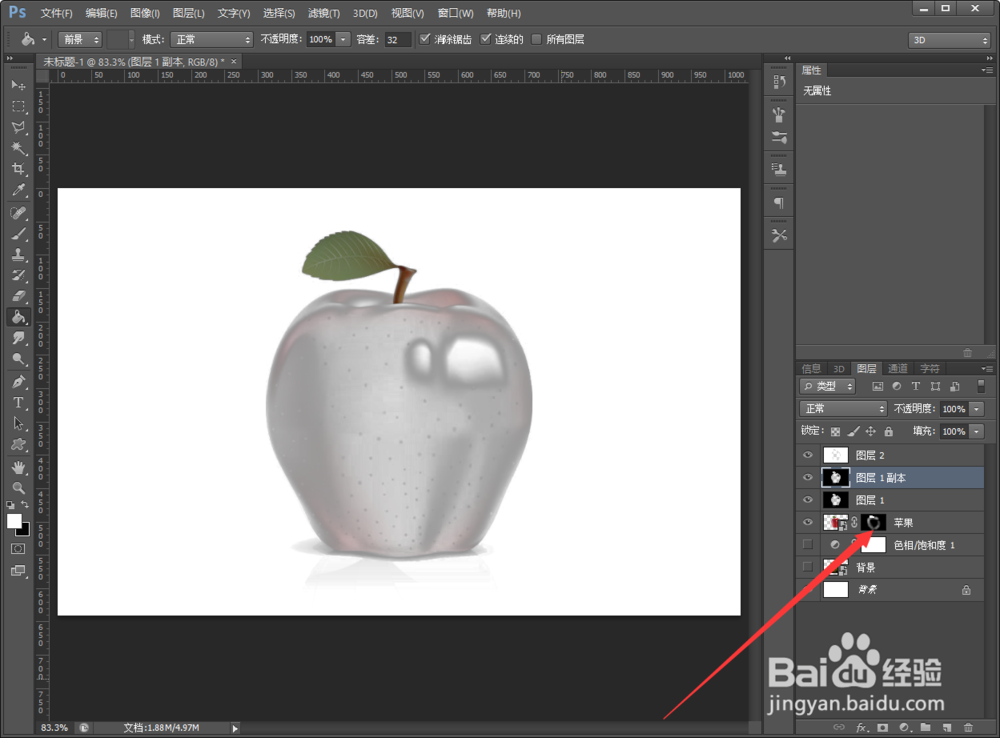Select the Hand tool

pyautogui.click(x=18, y=468)
